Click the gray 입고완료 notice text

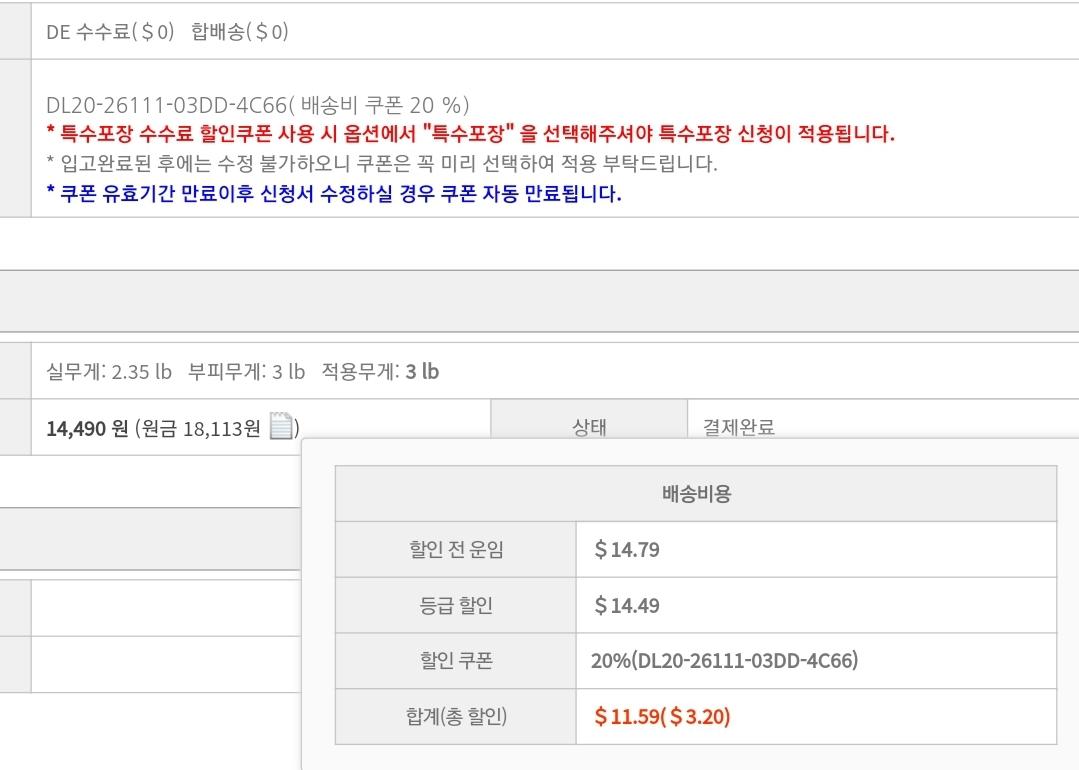coord(382,164)
